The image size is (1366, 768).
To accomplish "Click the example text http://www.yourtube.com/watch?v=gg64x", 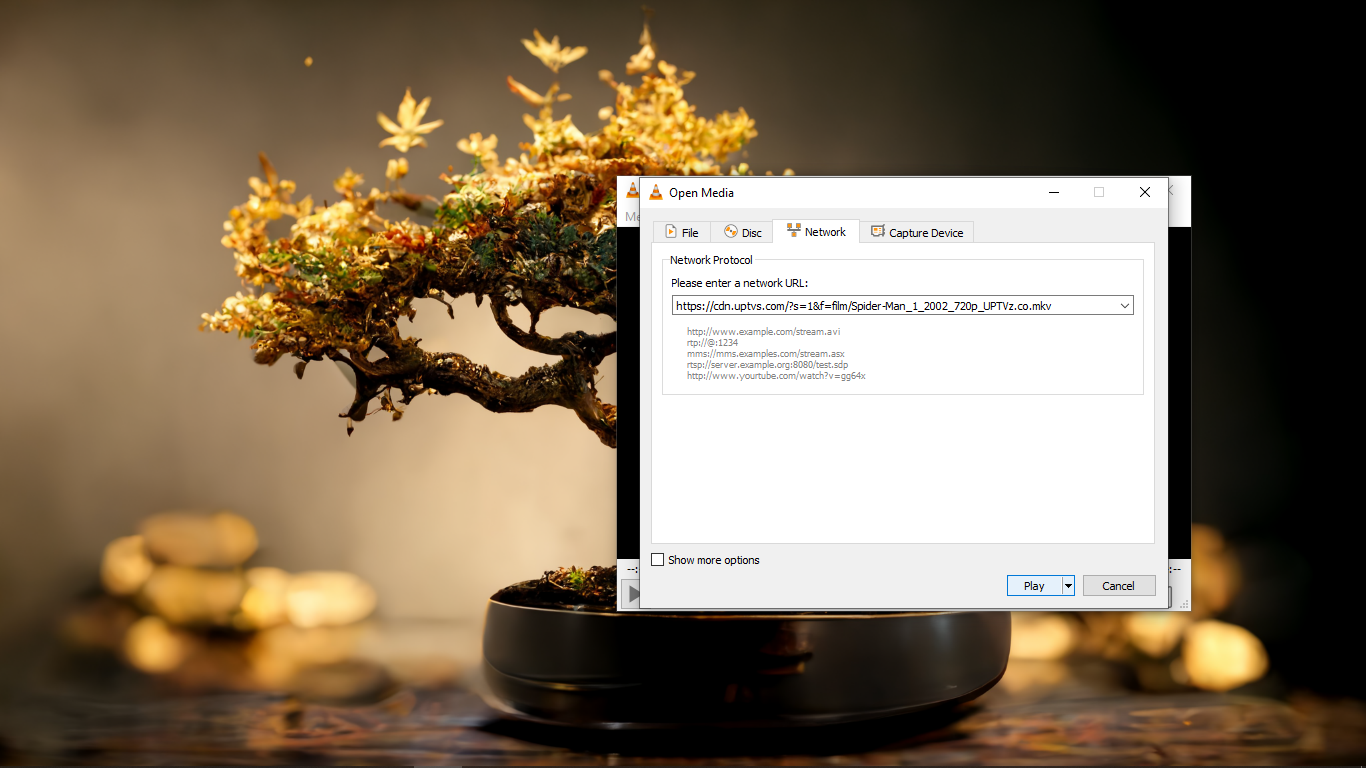I will coord(776,376).
